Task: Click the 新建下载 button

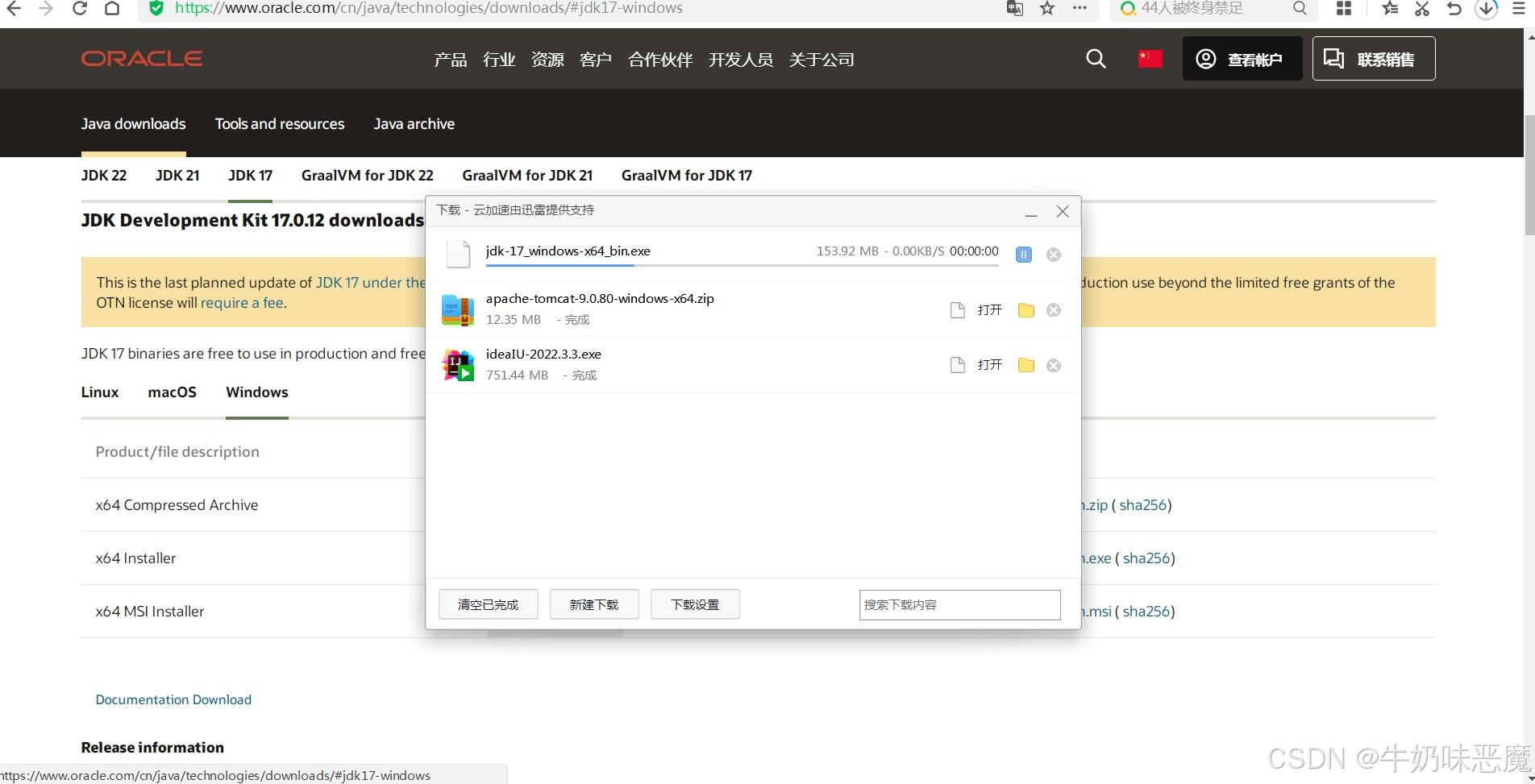Action: click(x=594, y=604)
